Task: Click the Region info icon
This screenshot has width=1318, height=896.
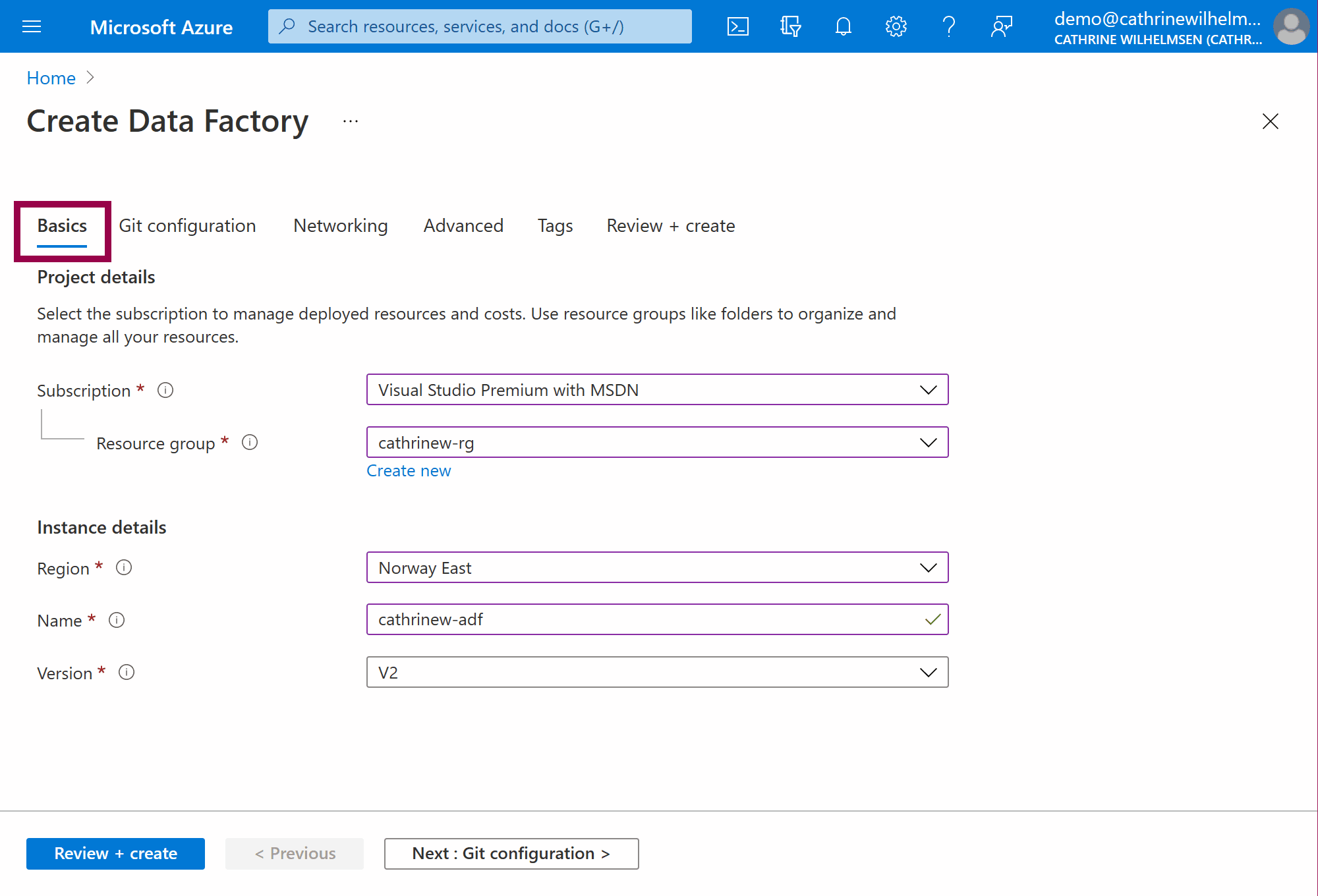Action: [124, 567]
